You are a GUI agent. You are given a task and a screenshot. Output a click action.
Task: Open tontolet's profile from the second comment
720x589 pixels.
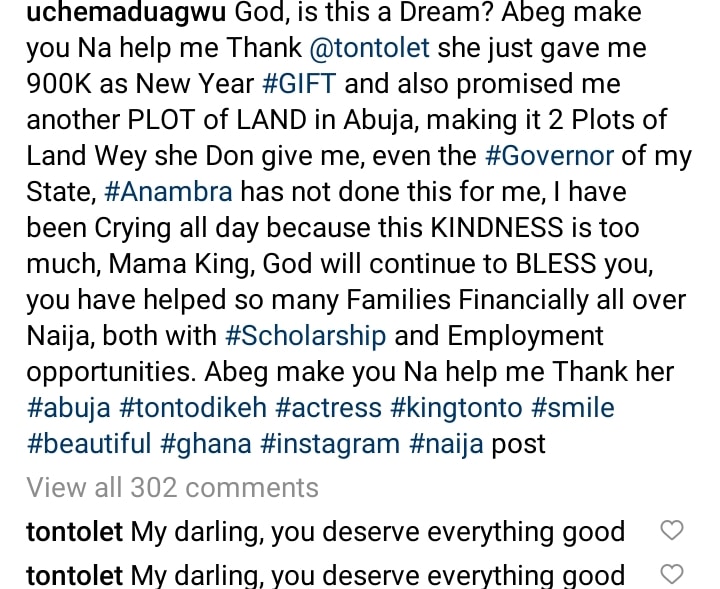tap(74, 575)
